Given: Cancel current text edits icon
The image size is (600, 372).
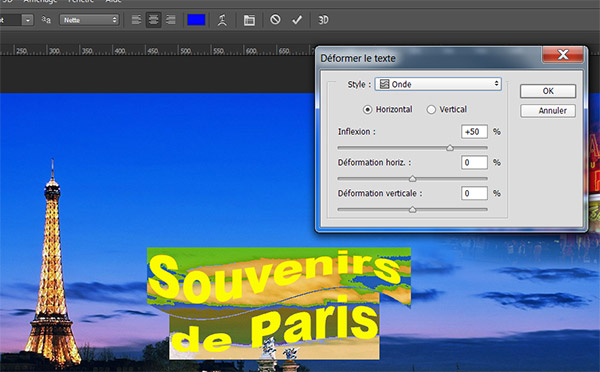Looking at the screenshot, I should coord(275,20).
